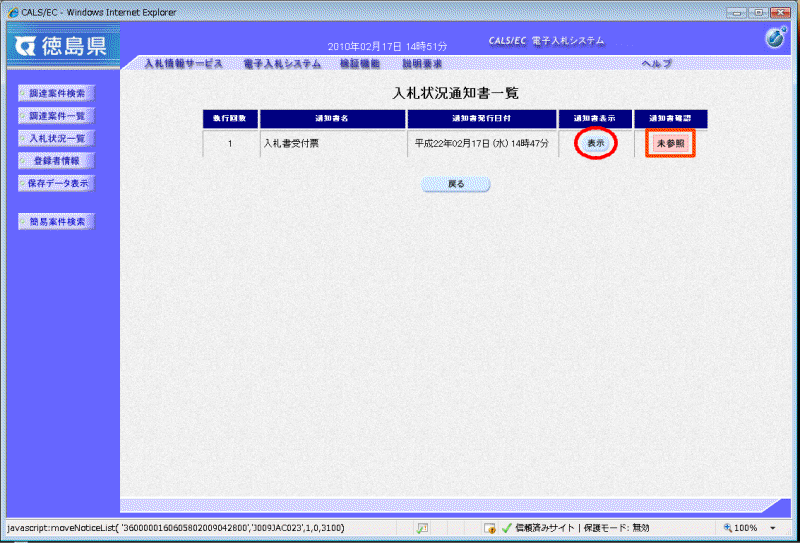
Task: Click the Tokushima prefecture logo
Action: pyautogui.click(x=60, y=47)
